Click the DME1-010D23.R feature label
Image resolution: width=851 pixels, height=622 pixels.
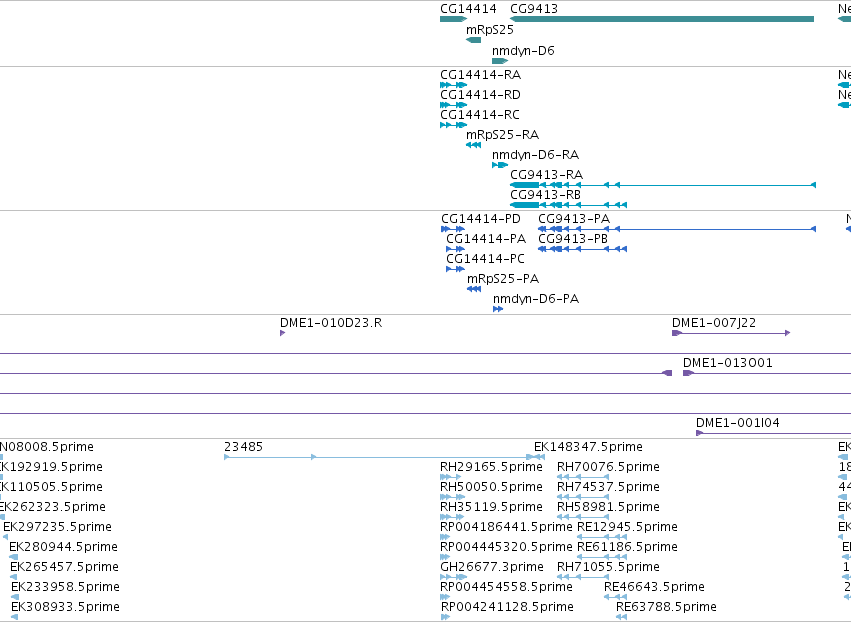coord(331,323)
